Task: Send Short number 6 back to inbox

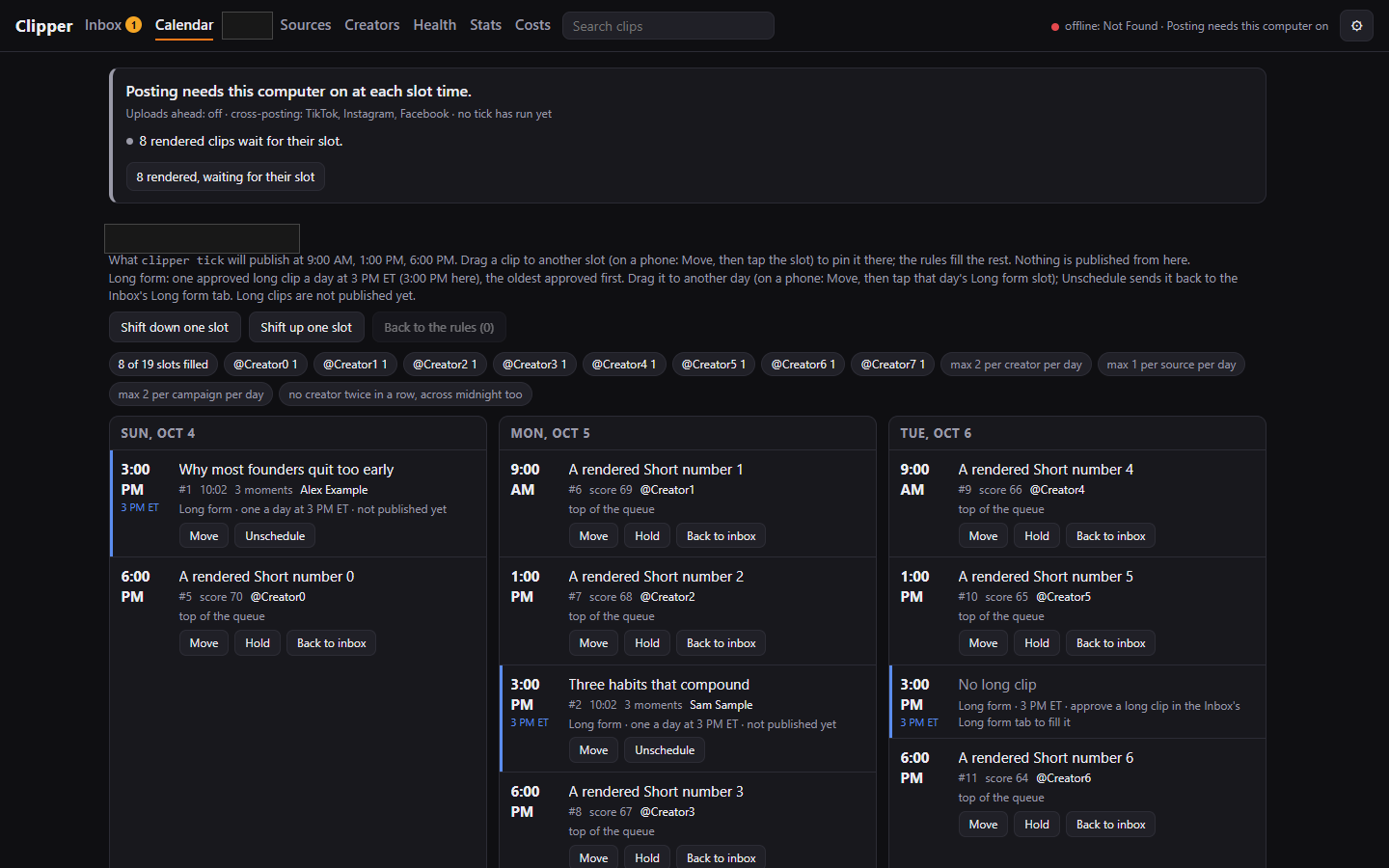Action: point(1111,825)
